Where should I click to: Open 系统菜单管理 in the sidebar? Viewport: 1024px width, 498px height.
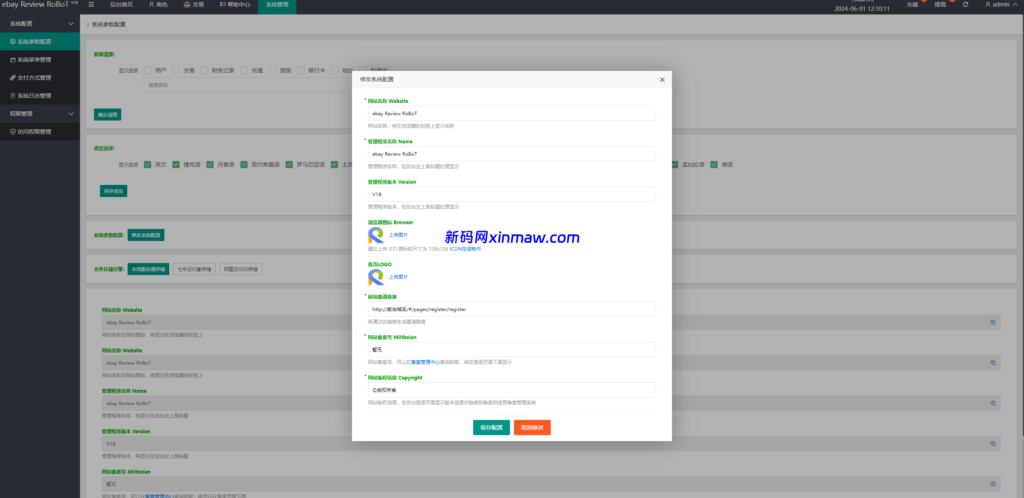pyautogui.click(x=40, y=59)
